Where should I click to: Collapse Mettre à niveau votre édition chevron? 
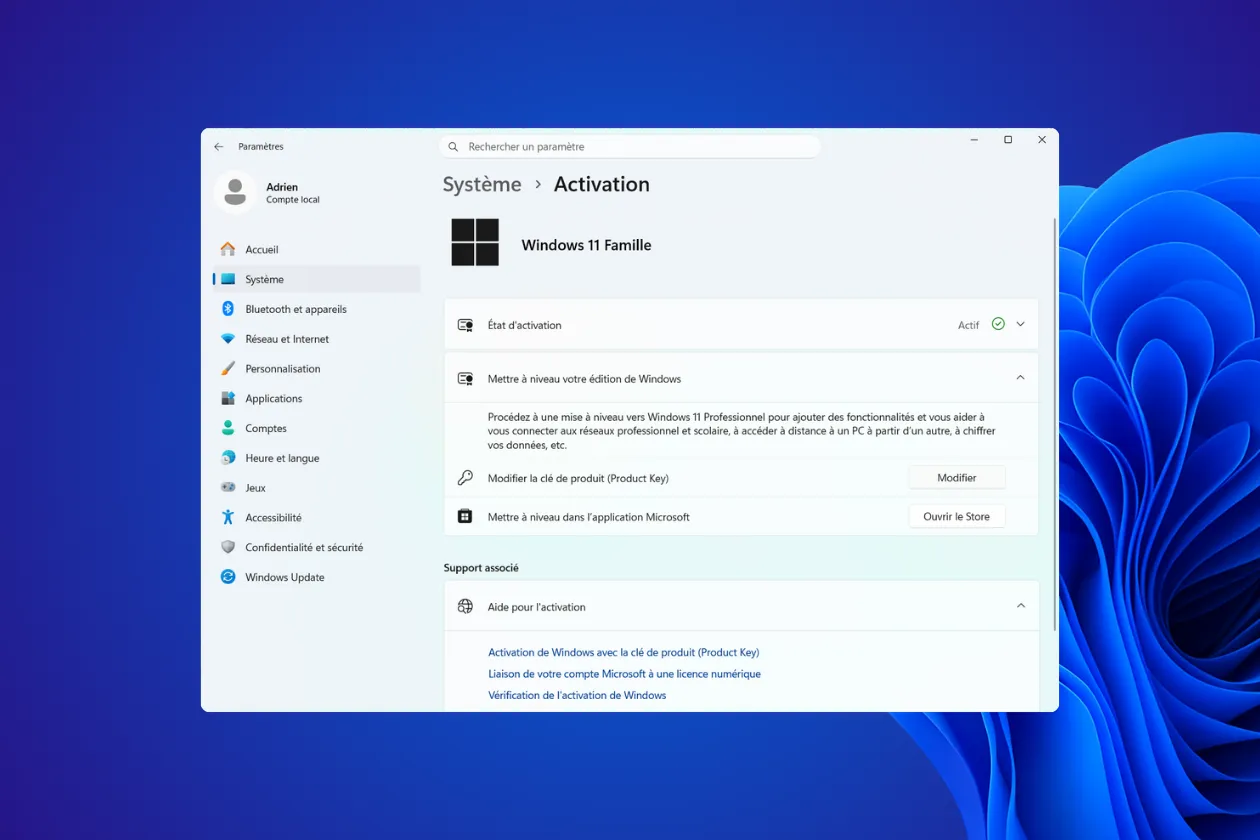click(1021, 378)
